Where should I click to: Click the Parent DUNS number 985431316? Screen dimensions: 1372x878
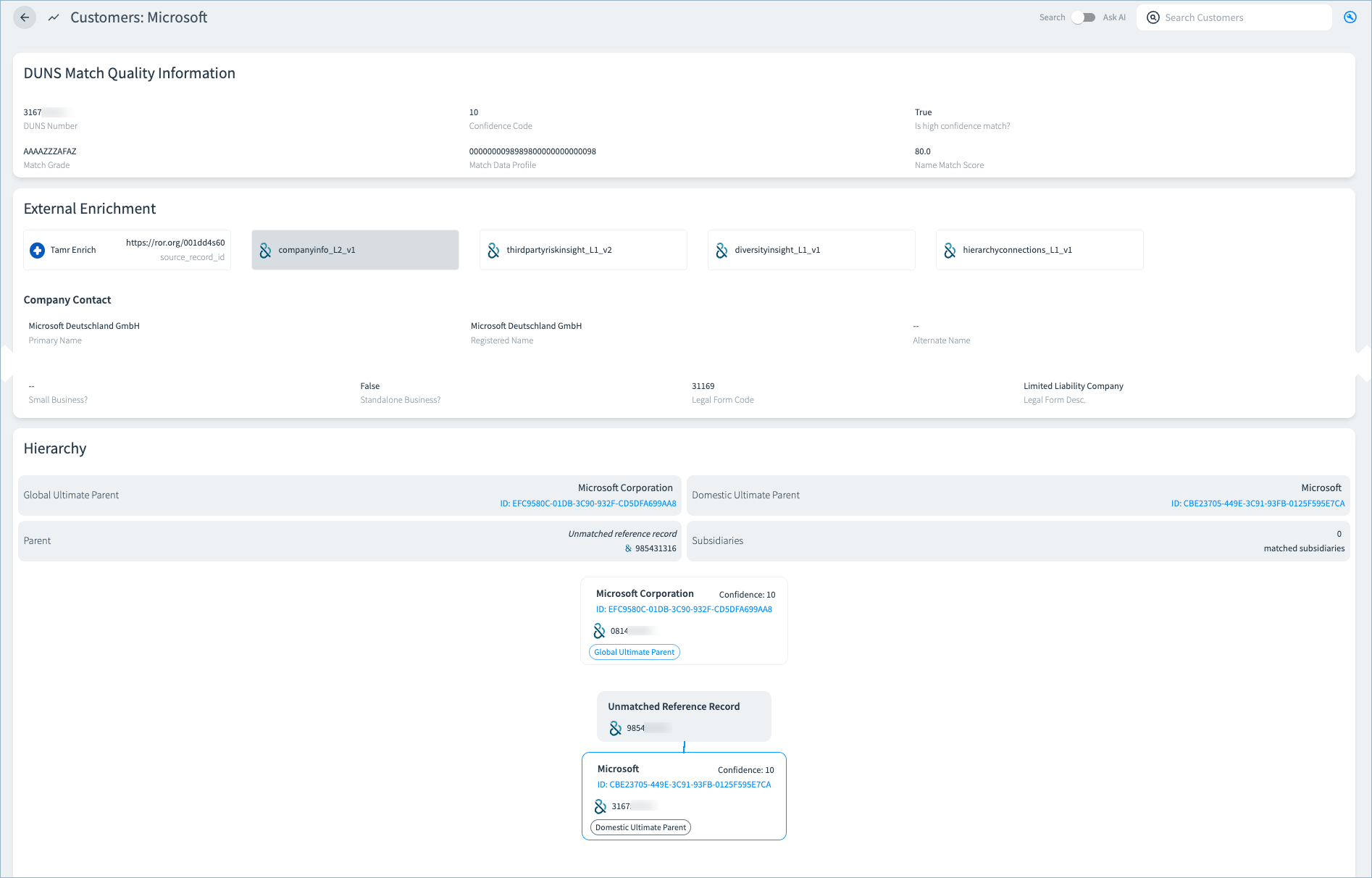point(656,549)
